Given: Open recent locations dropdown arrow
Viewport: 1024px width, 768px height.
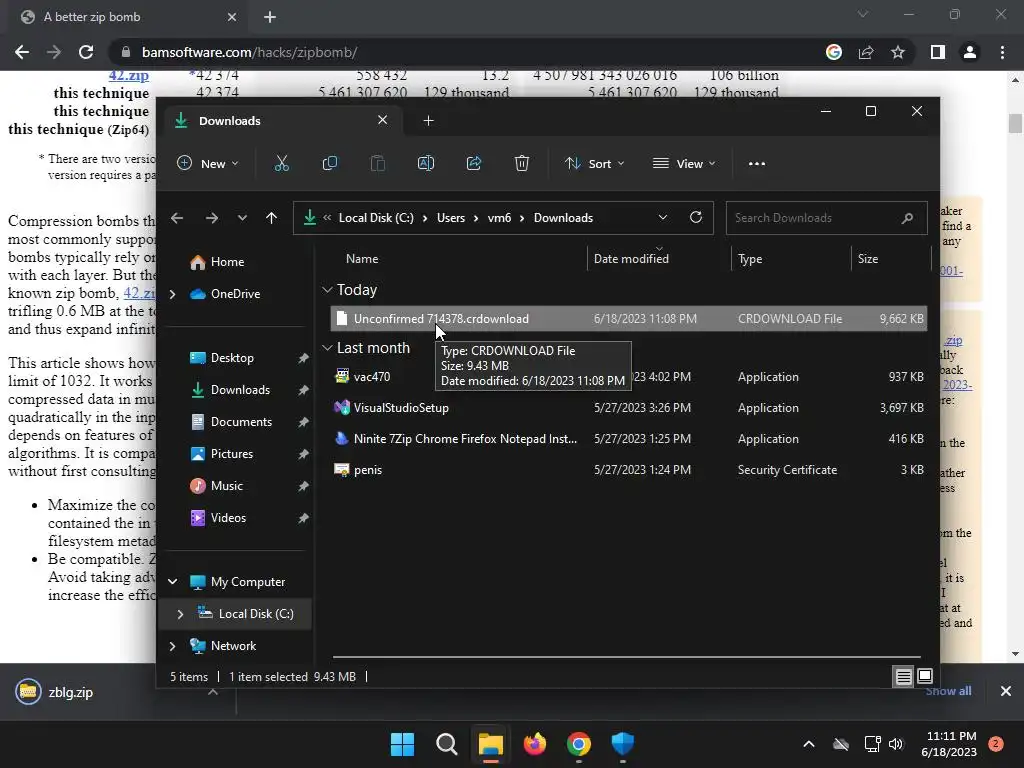Looking at the screenshot, I should [x=242, y=218].
